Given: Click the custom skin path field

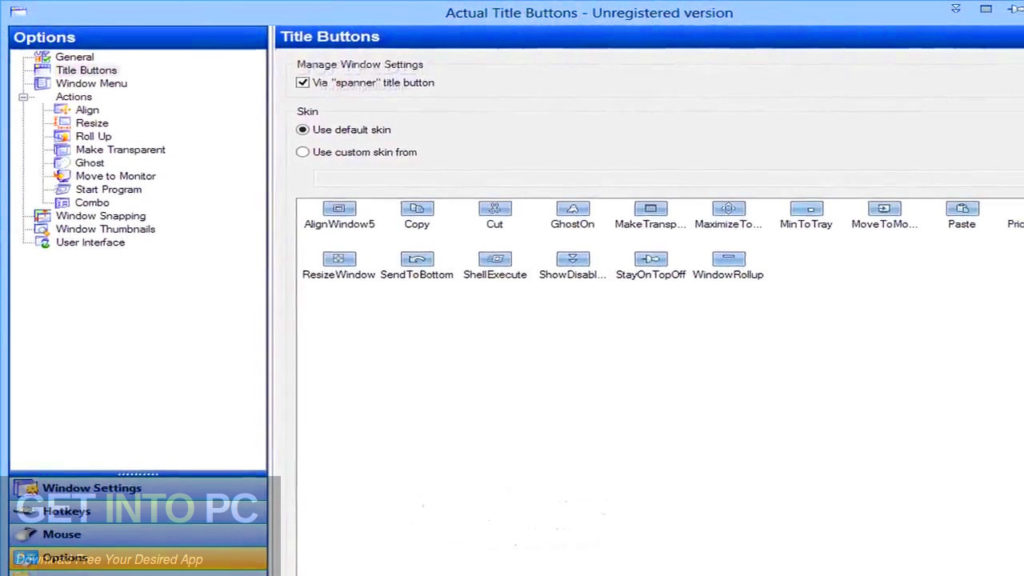Looking at the screenshot, I should [669, 178].
